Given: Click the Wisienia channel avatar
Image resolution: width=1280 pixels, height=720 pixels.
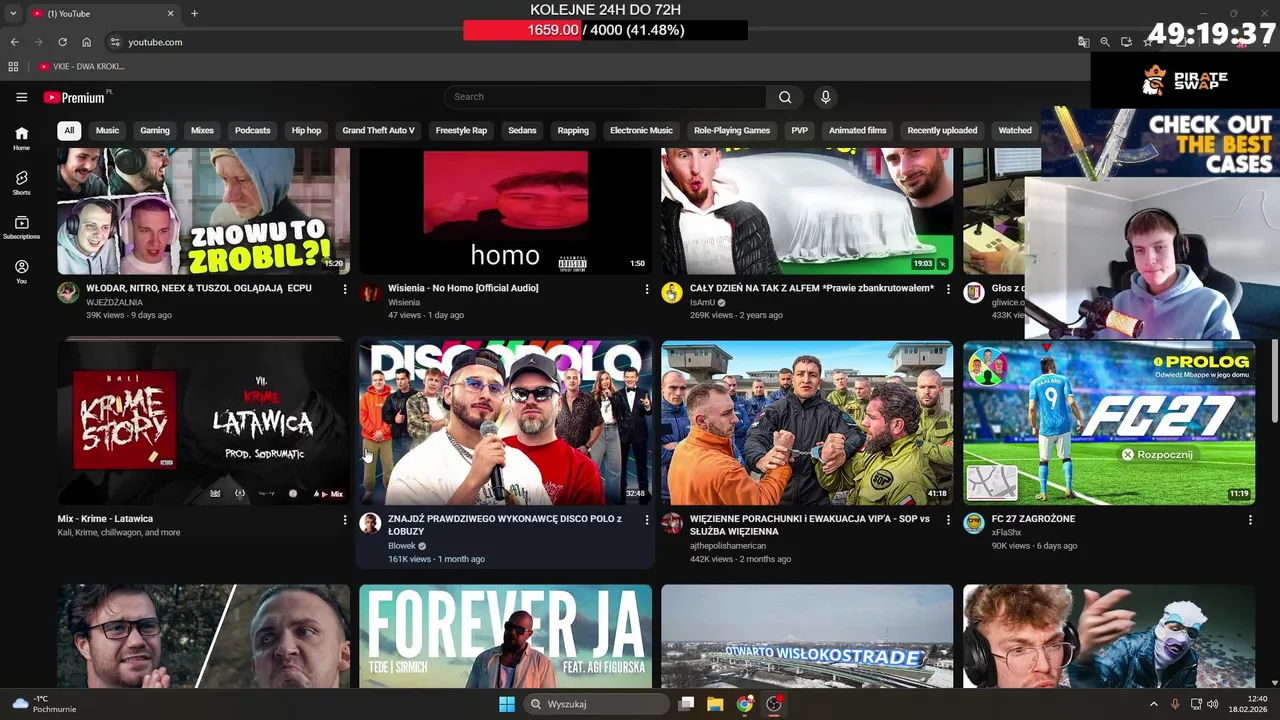Looking at the screenshot, I should [x=370, y=292].
